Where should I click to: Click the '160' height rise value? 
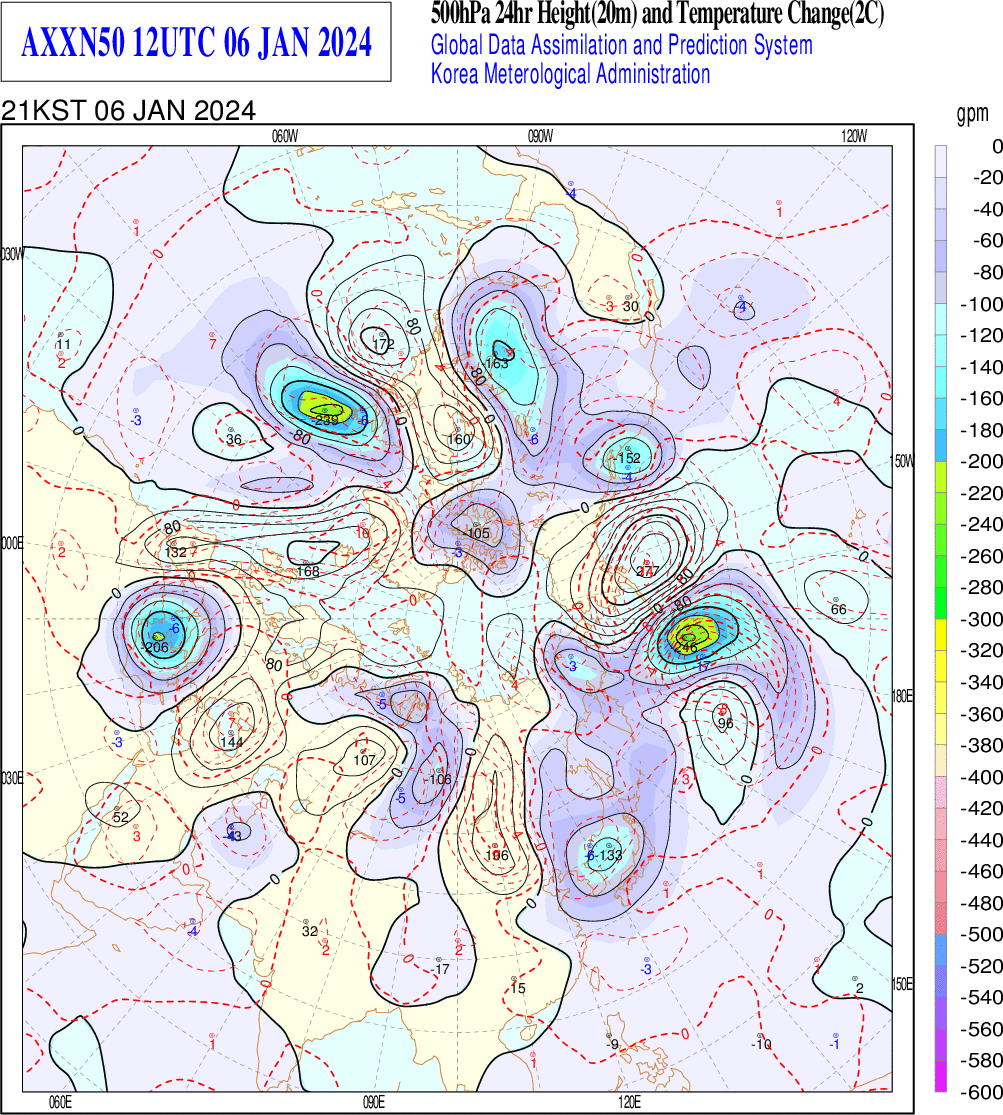tap(459, 439)
